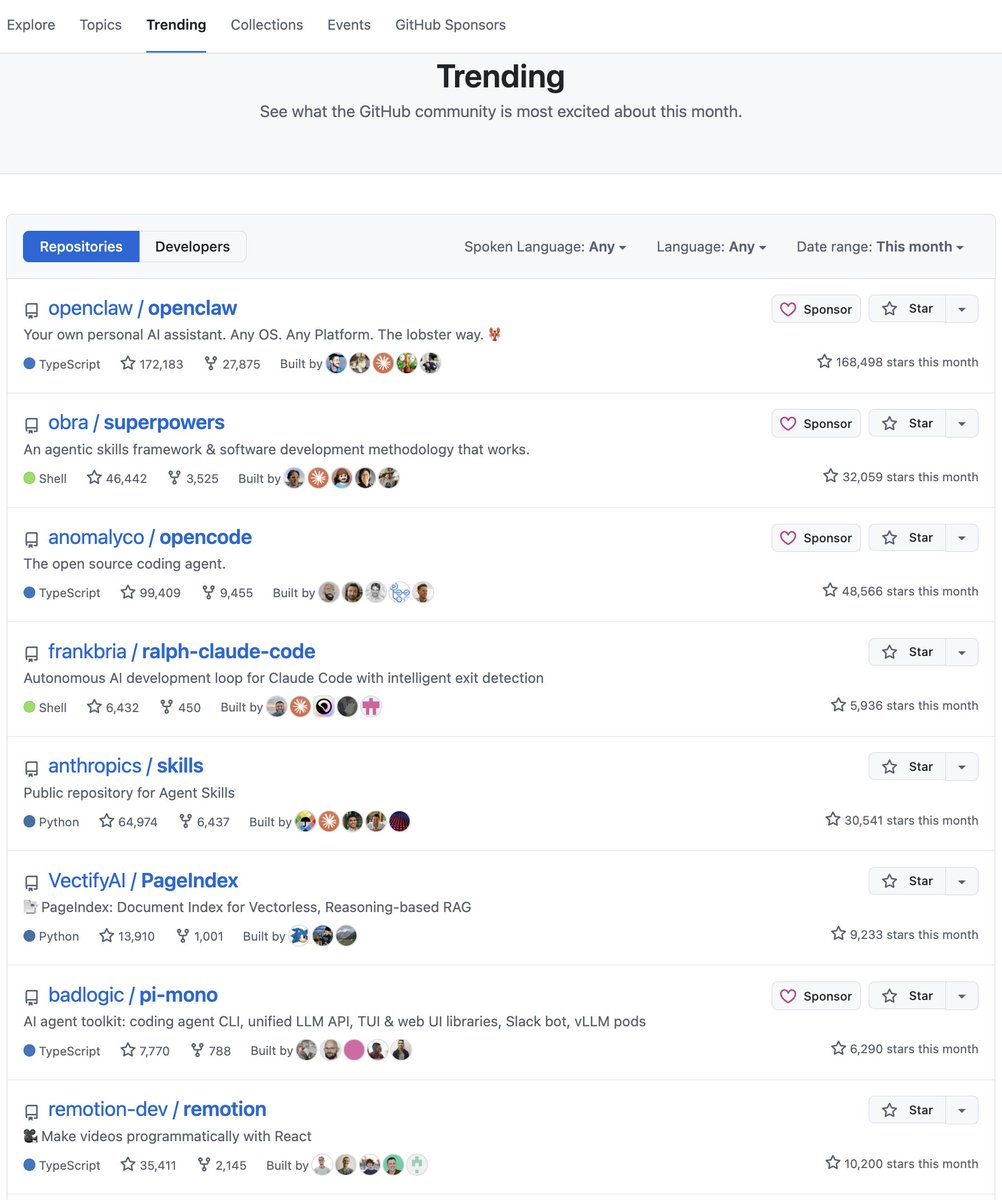Click star count 46,442 of superpowers

click(117, 478)
